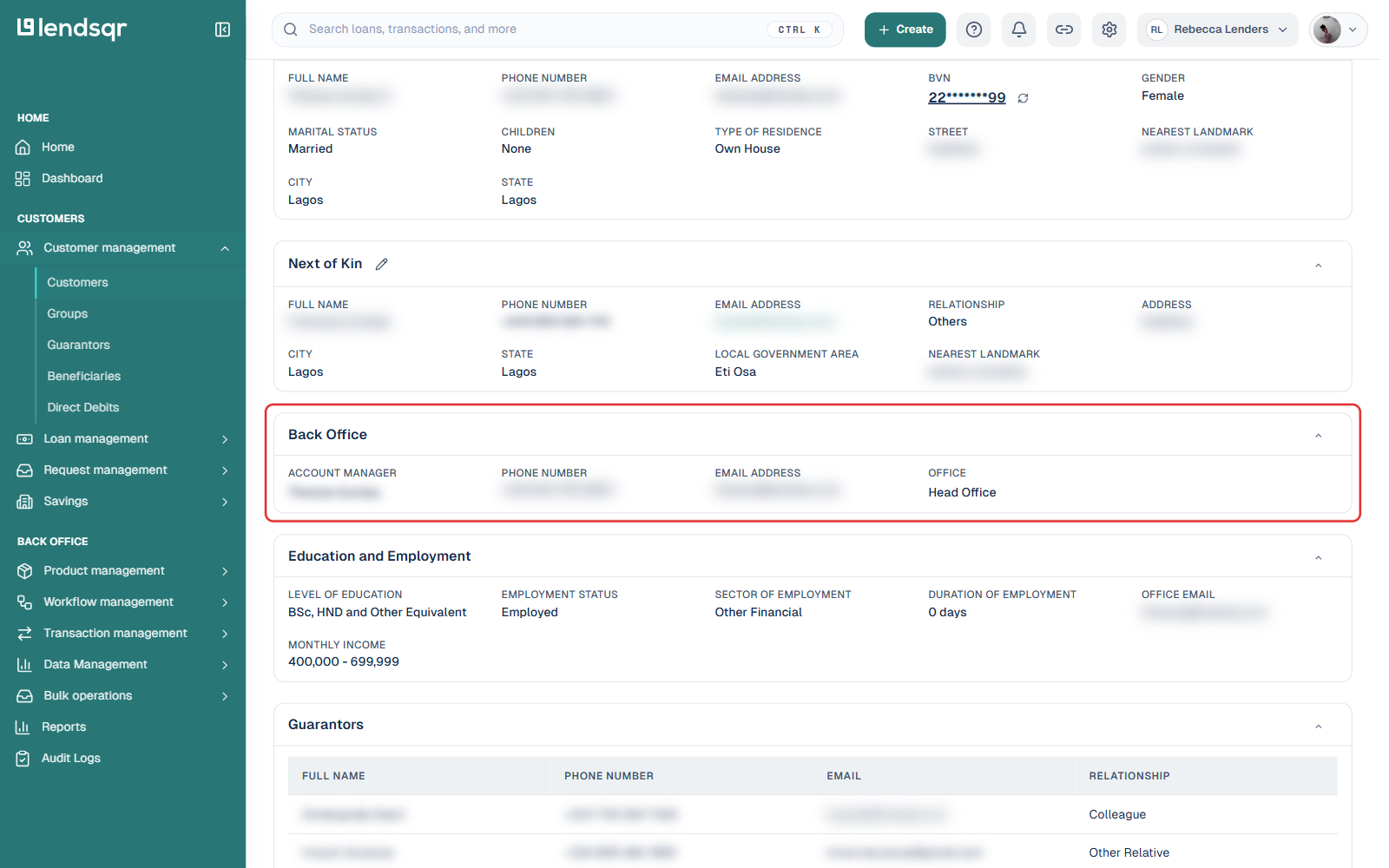The width and height of the screenshot is (1389, 868).
Task: Click the Savings icon
Action: 24,502
